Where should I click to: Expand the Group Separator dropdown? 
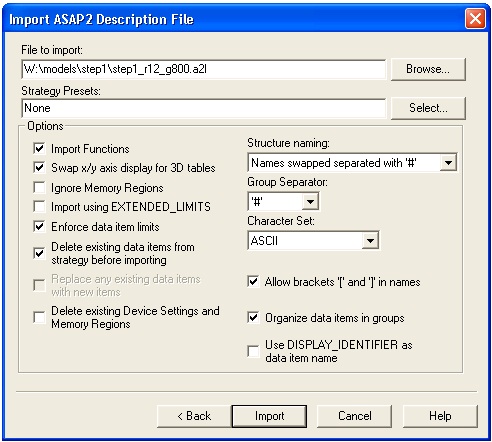click(310, 201)
